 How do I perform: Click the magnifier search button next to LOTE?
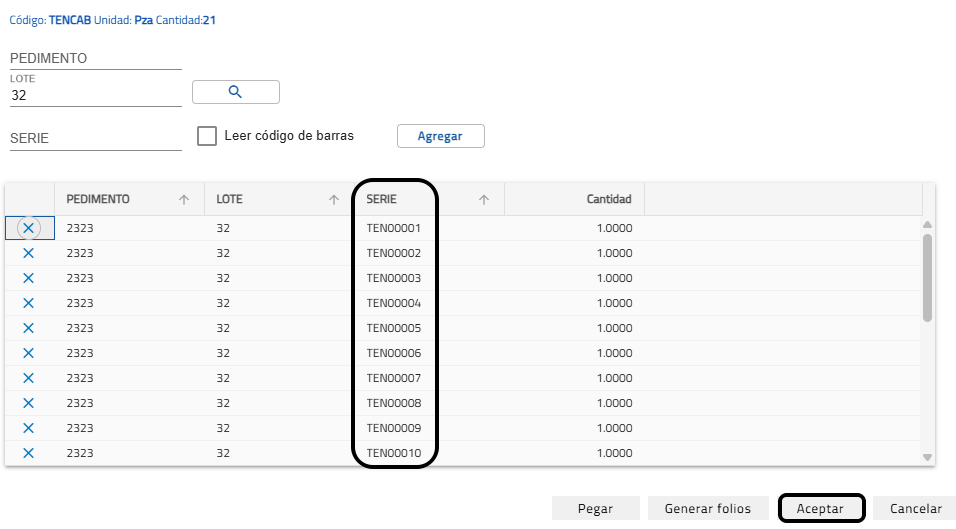(236, 92)
